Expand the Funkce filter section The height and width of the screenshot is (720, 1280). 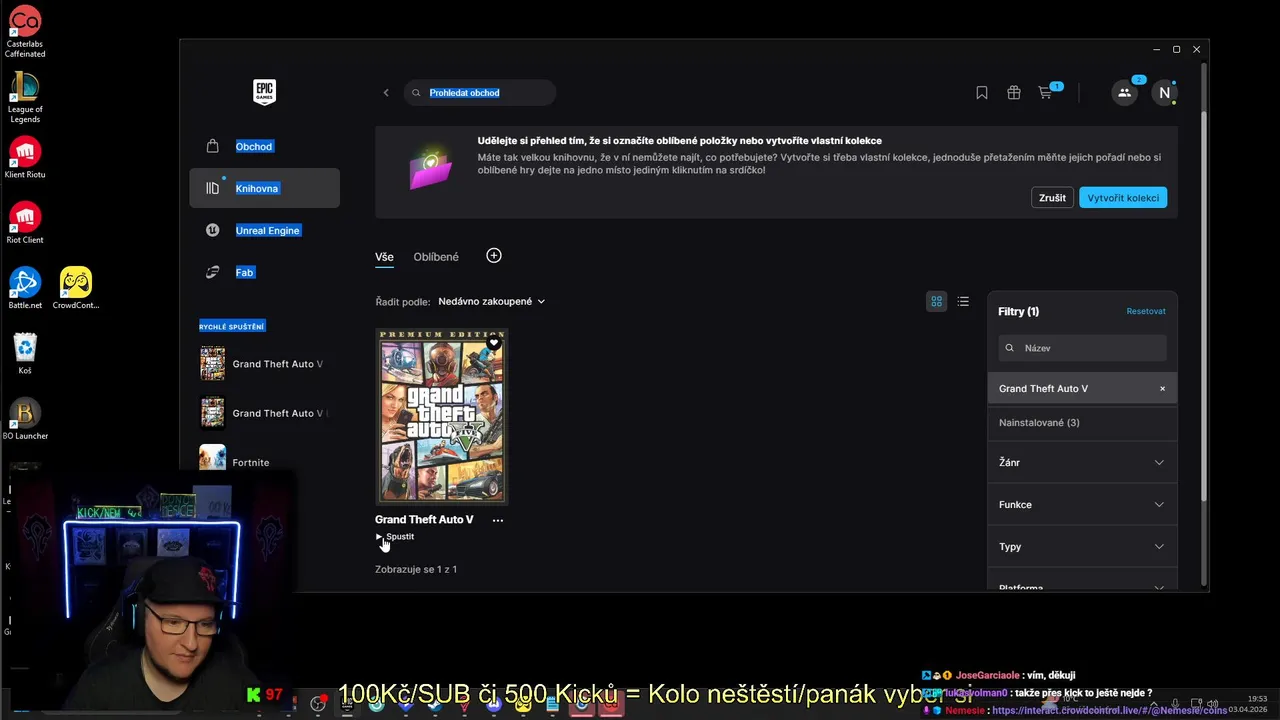tap(1082, 504)
